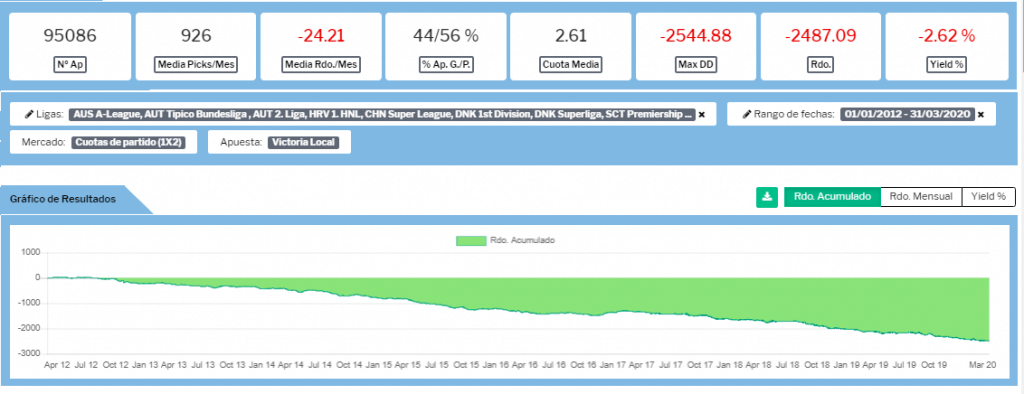This screenshot has height=394, width=1024.
Task: Download the results chart with green icon
Action: (767, 197)
